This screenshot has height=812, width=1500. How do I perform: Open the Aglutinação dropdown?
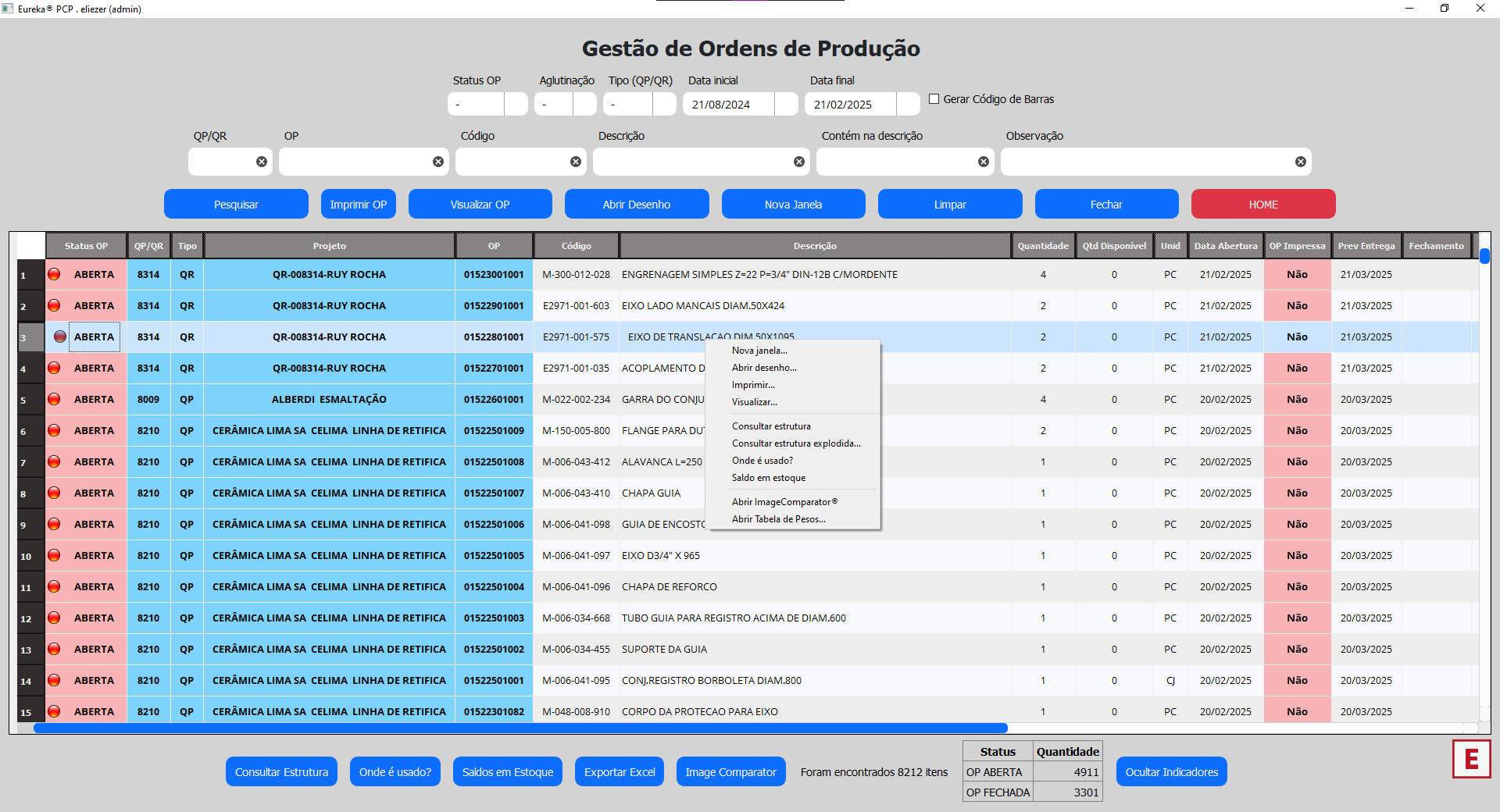pyautogui.click(x=585, y=104)
